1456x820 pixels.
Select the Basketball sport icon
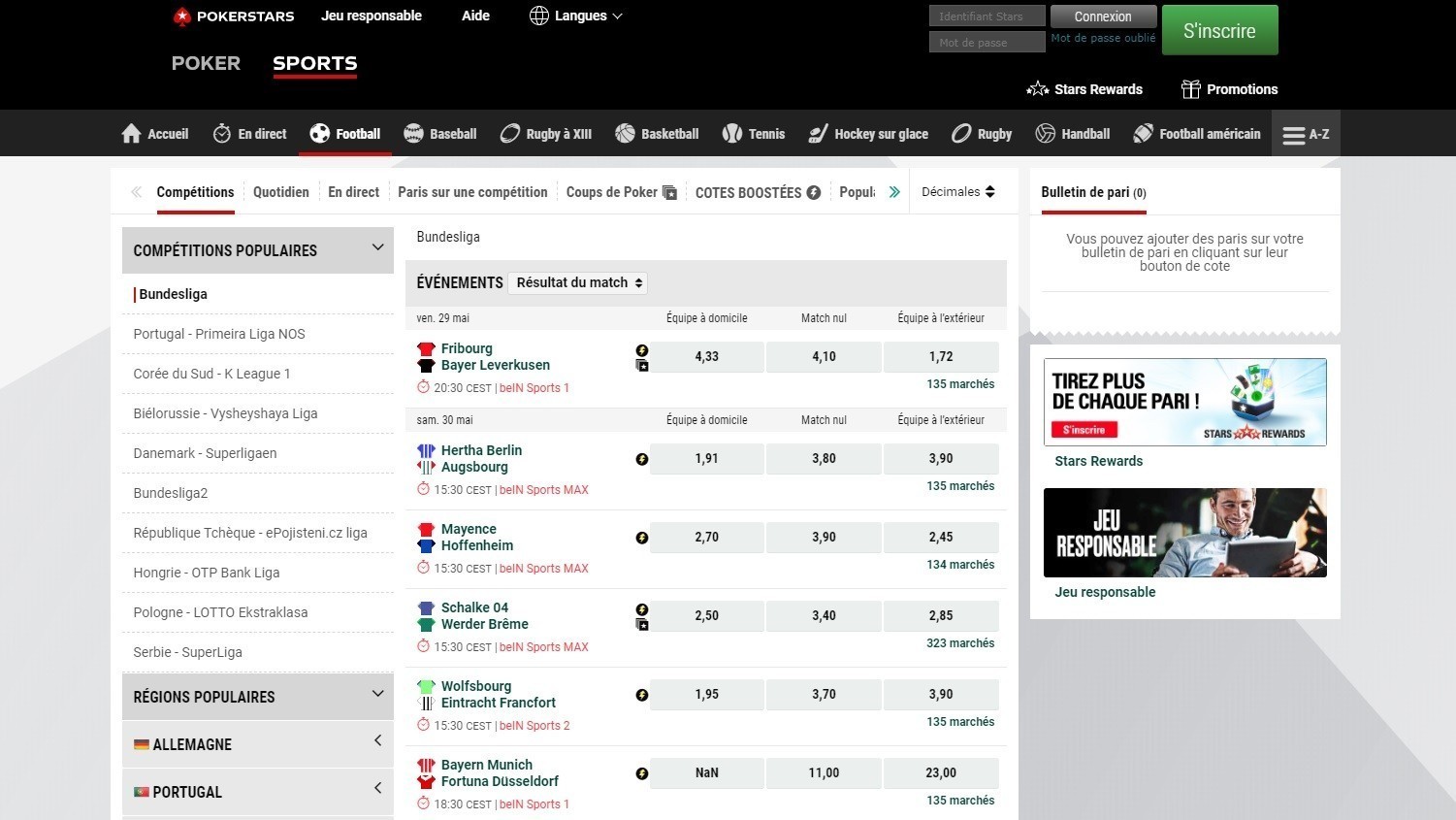pyautogui.click(x=625, y=134)
